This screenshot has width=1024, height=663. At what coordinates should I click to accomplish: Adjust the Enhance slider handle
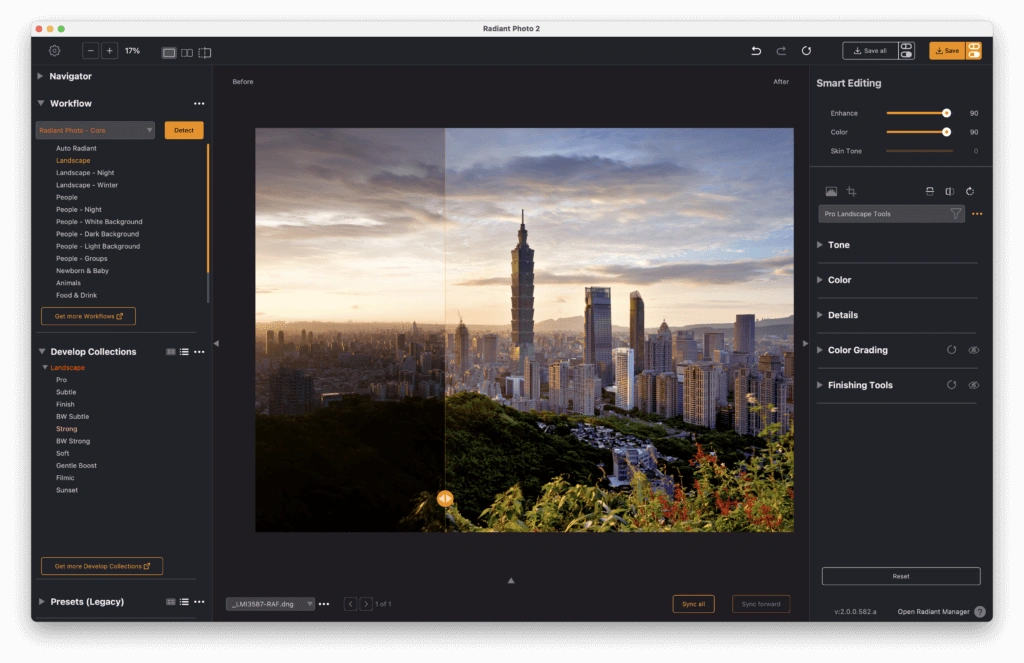(946, 113)
